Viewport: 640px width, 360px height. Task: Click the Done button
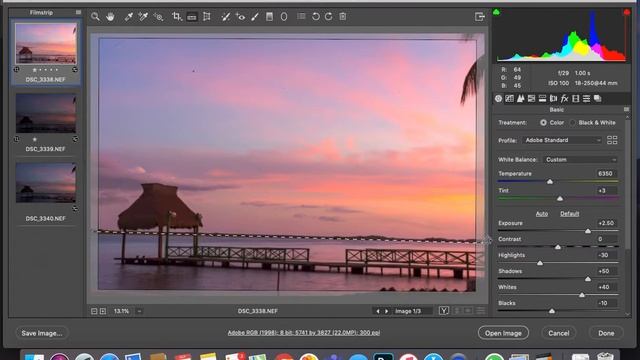(606, 333)
